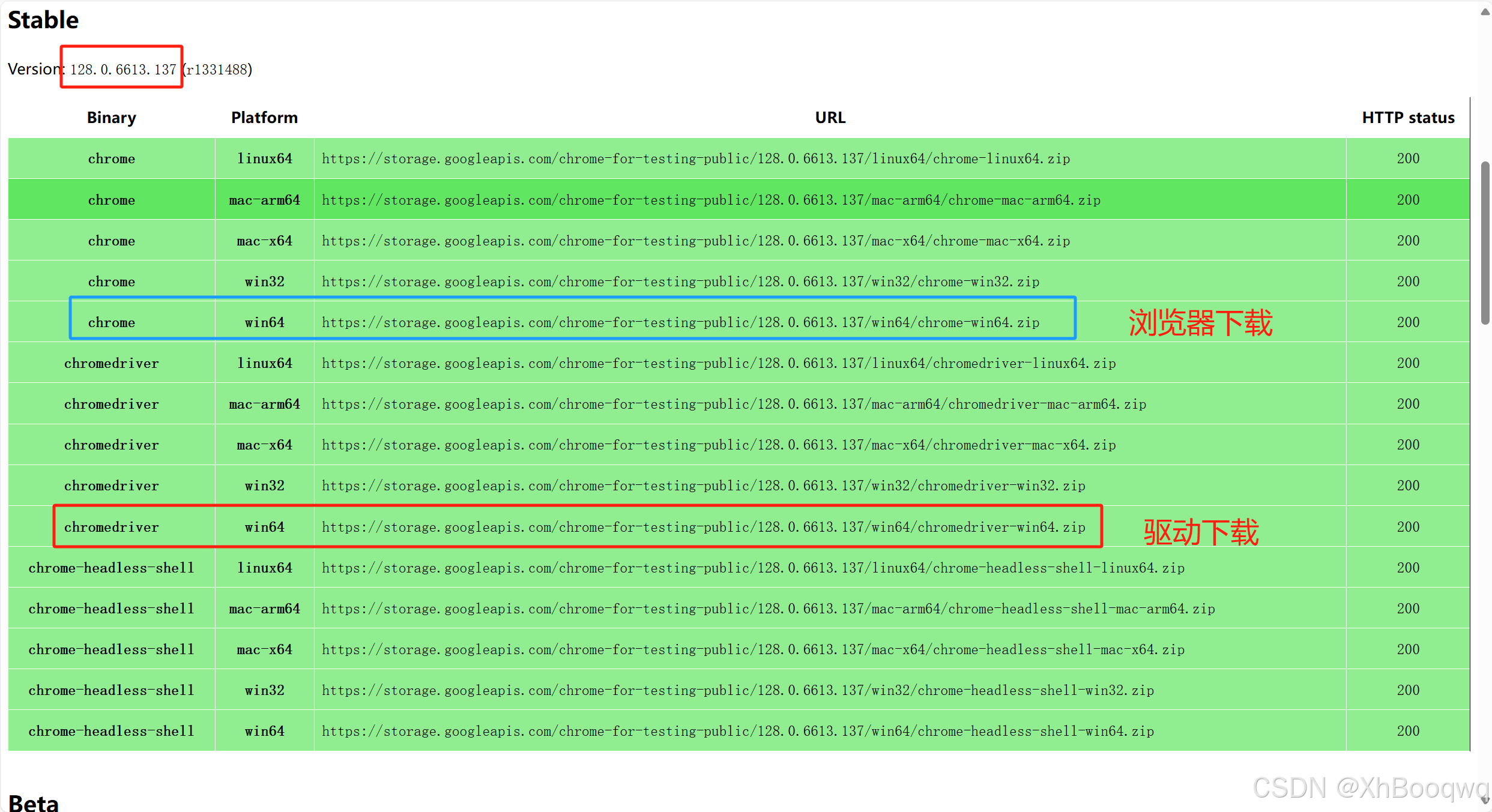Click 200 status in chrome mac-arm64 row

(1408, 200)
